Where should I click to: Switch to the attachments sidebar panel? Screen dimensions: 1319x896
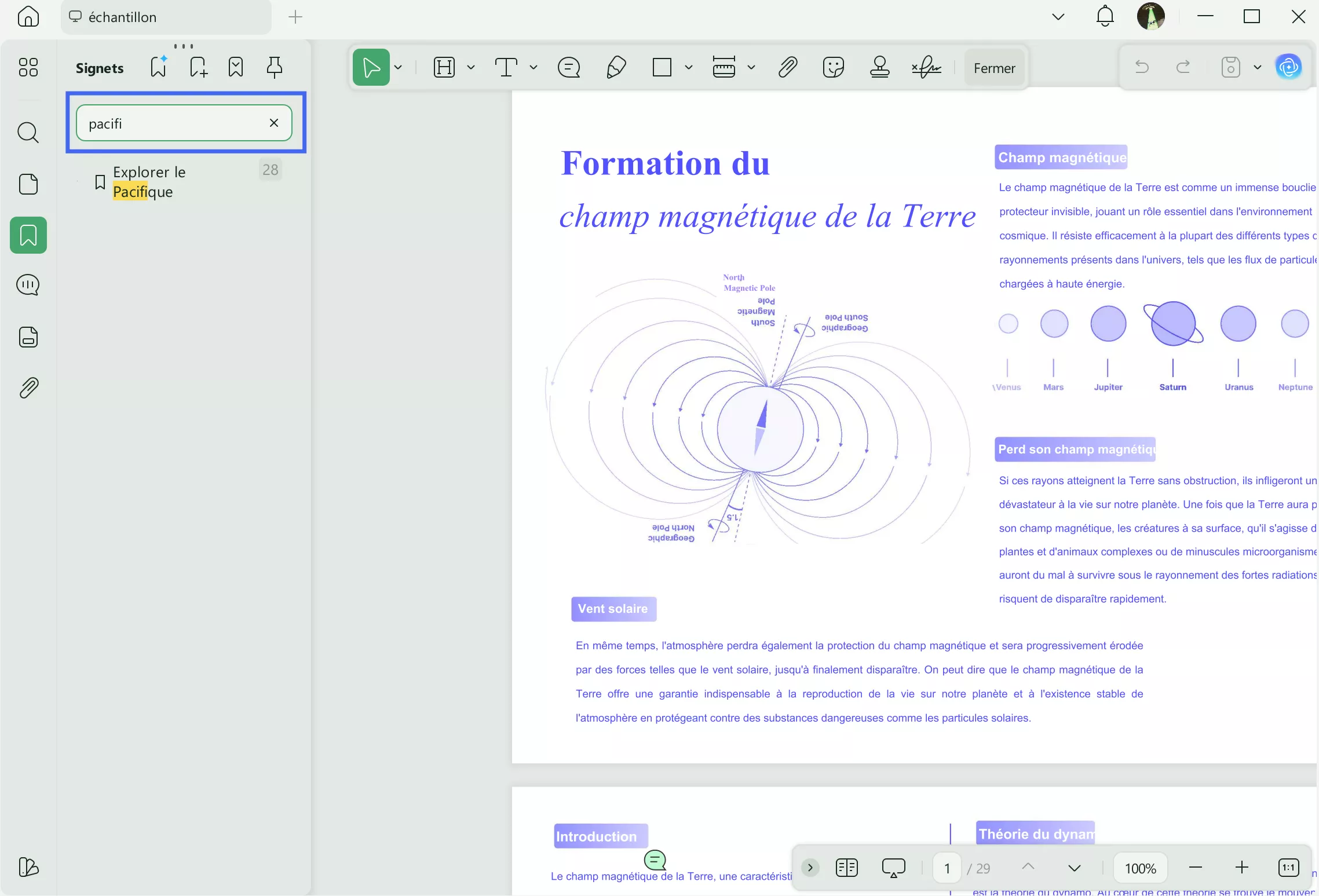[28, 387]
